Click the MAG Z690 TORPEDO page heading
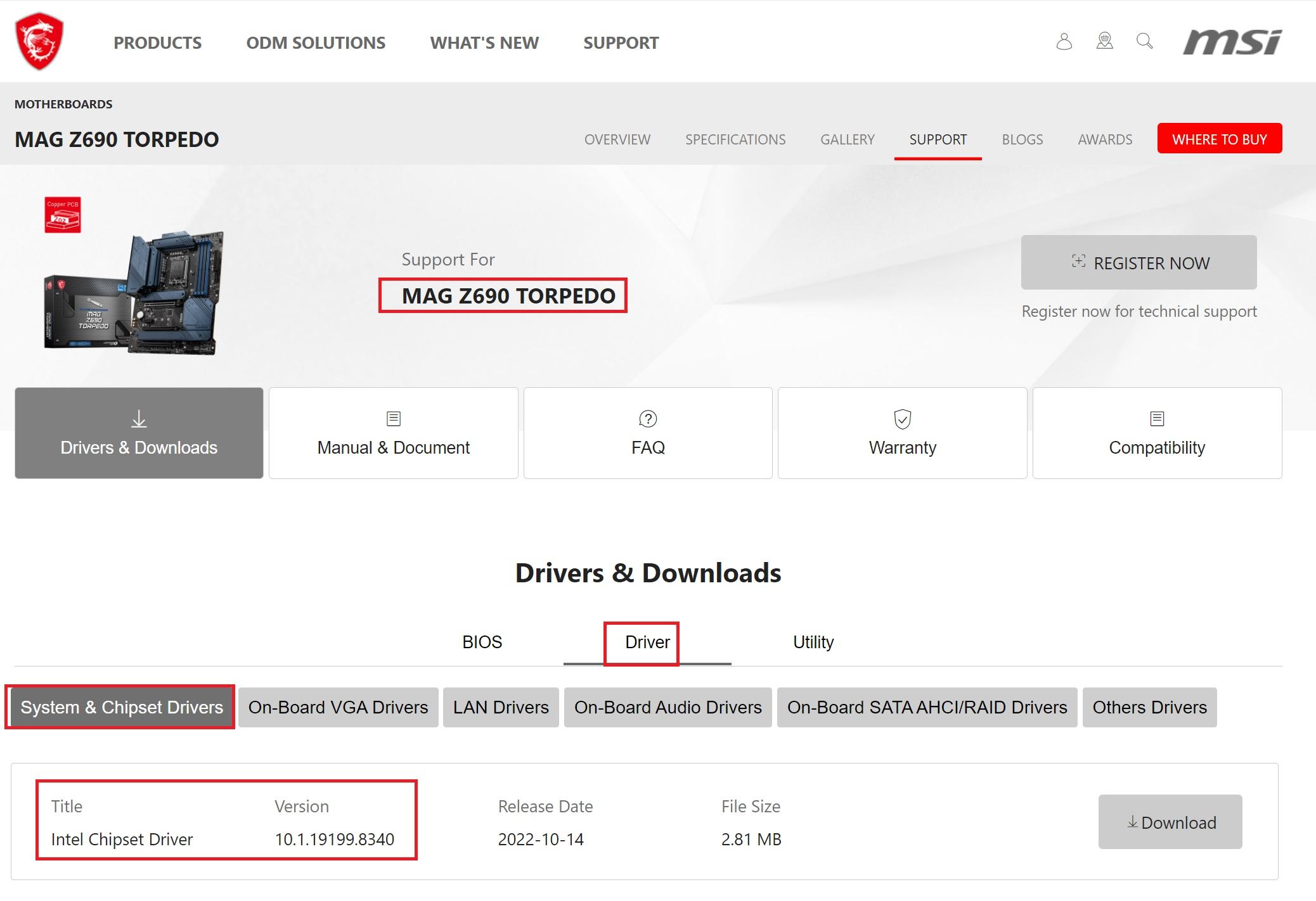This screenshot has width=1316, height=901. pyautogui.click(x=117, y=139)
